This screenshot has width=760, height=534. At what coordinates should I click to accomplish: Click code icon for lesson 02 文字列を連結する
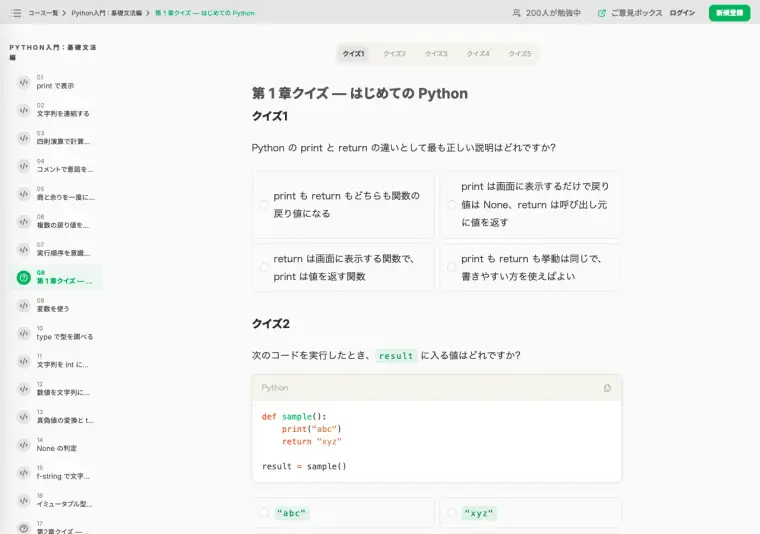[23, 110]
